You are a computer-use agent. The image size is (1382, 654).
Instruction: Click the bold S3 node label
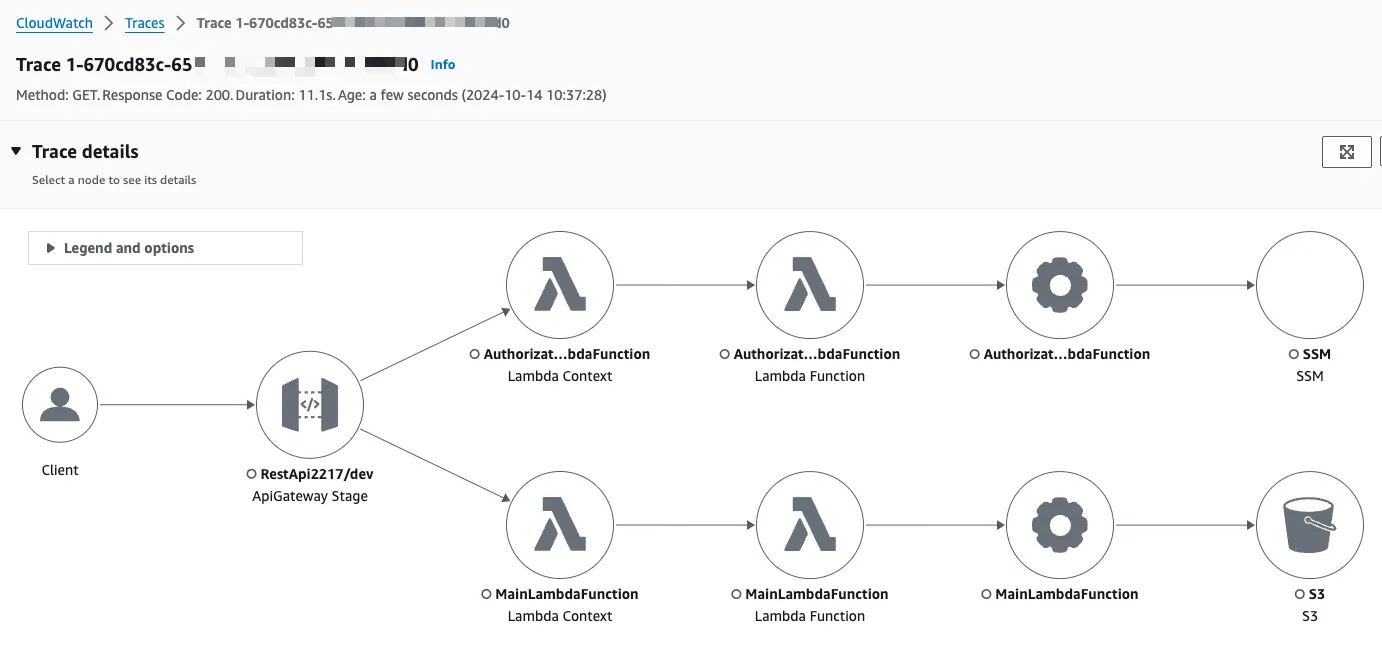tap(1317, 594)
